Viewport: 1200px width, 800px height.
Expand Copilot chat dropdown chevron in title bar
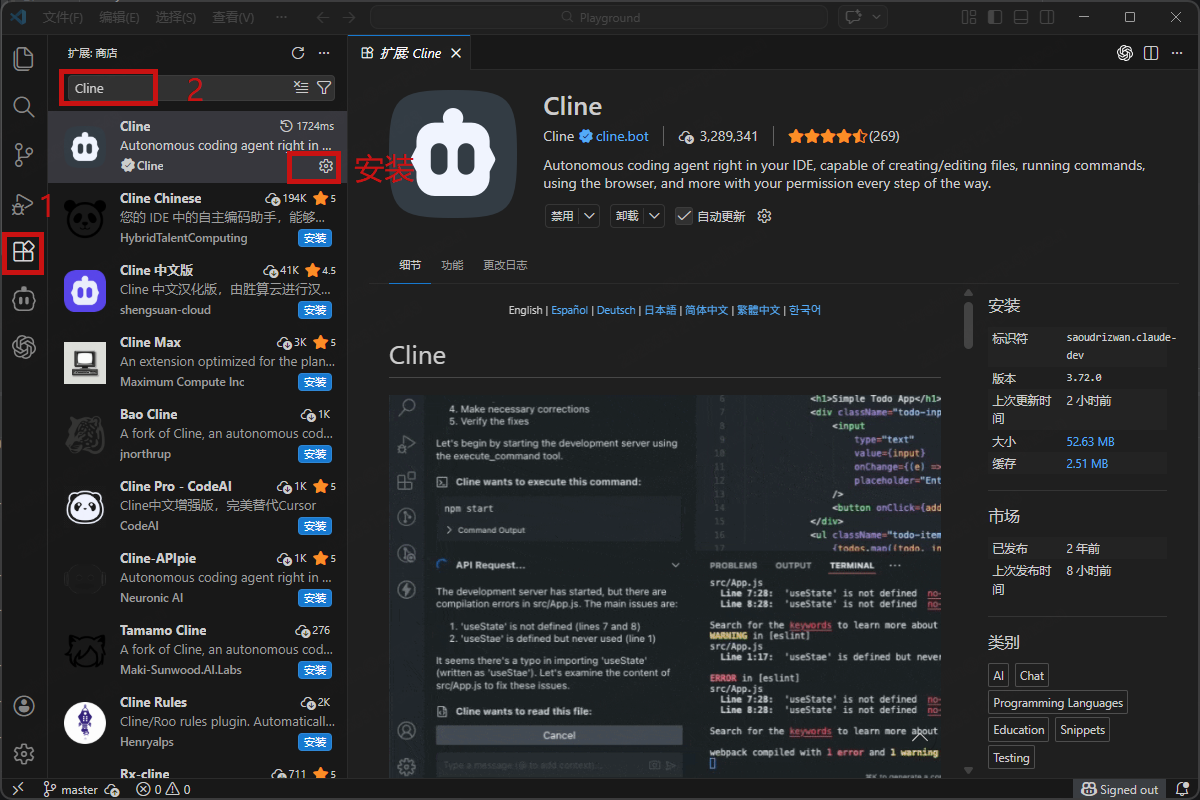[877, 17]
